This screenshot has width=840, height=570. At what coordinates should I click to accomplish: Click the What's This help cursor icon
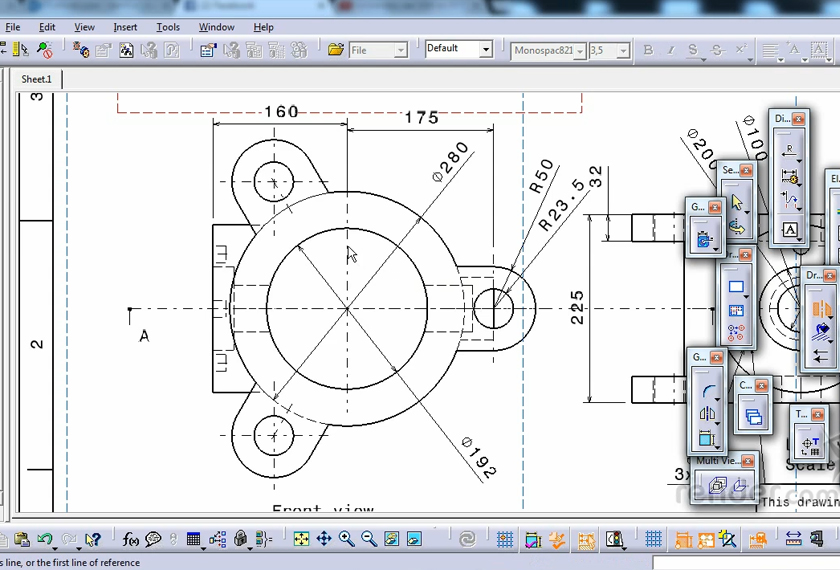click(x=93, y=539)
